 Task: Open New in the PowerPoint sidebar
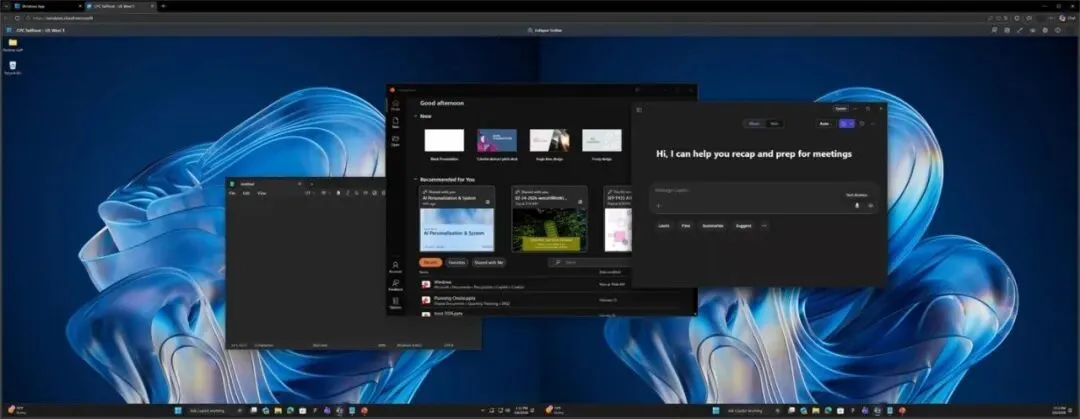click(395, 123)
